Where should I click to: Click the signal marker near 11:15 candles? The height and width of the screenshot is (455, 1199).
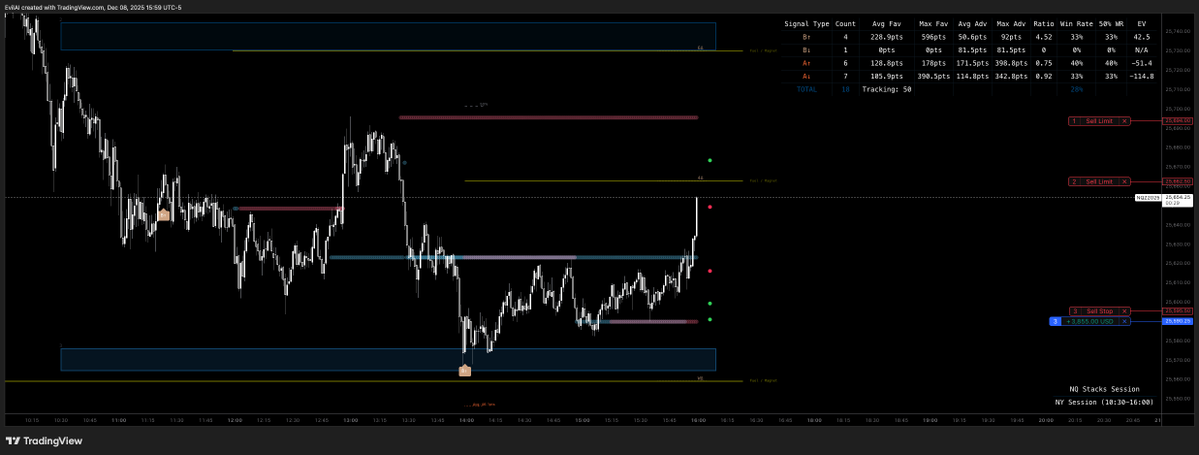pos(163,215)
